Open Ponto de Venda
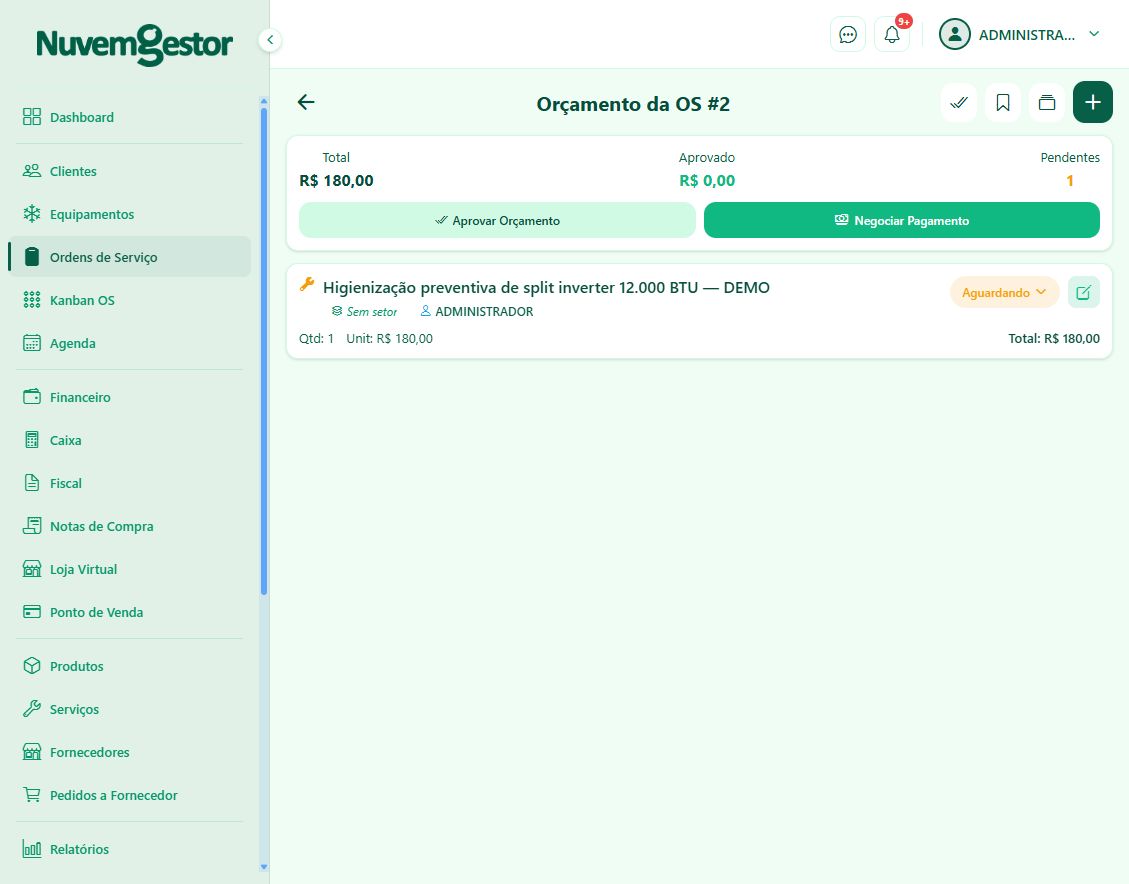The width and height of the screenshot is (1129, 884). pyautogui.click(x=130, y=613)
